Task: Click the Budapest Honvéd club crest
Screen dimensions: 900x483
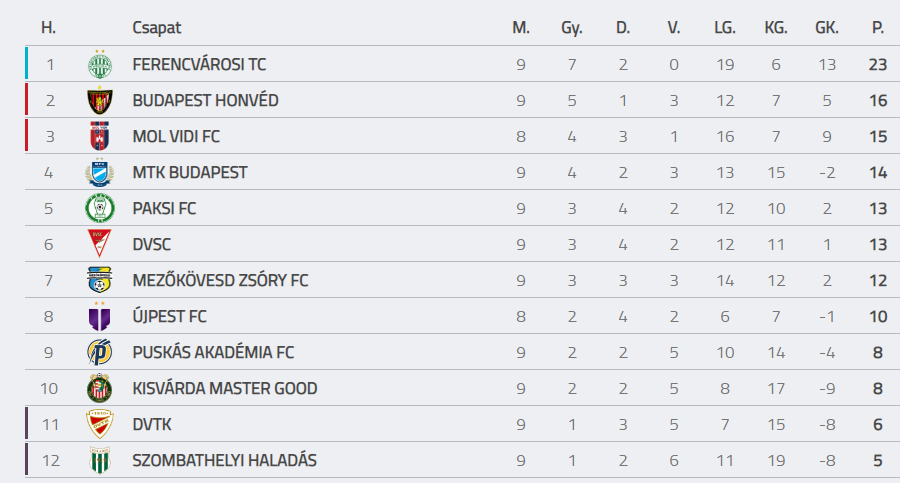Action: click(100, 100)
